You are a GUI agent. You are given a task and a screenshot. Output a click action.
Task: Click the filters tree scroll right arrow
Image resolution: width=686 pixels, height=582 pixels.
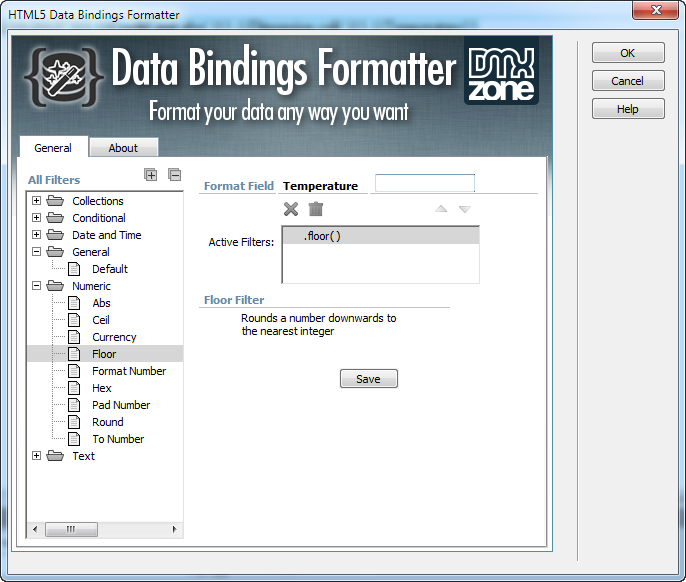point(175,529)
